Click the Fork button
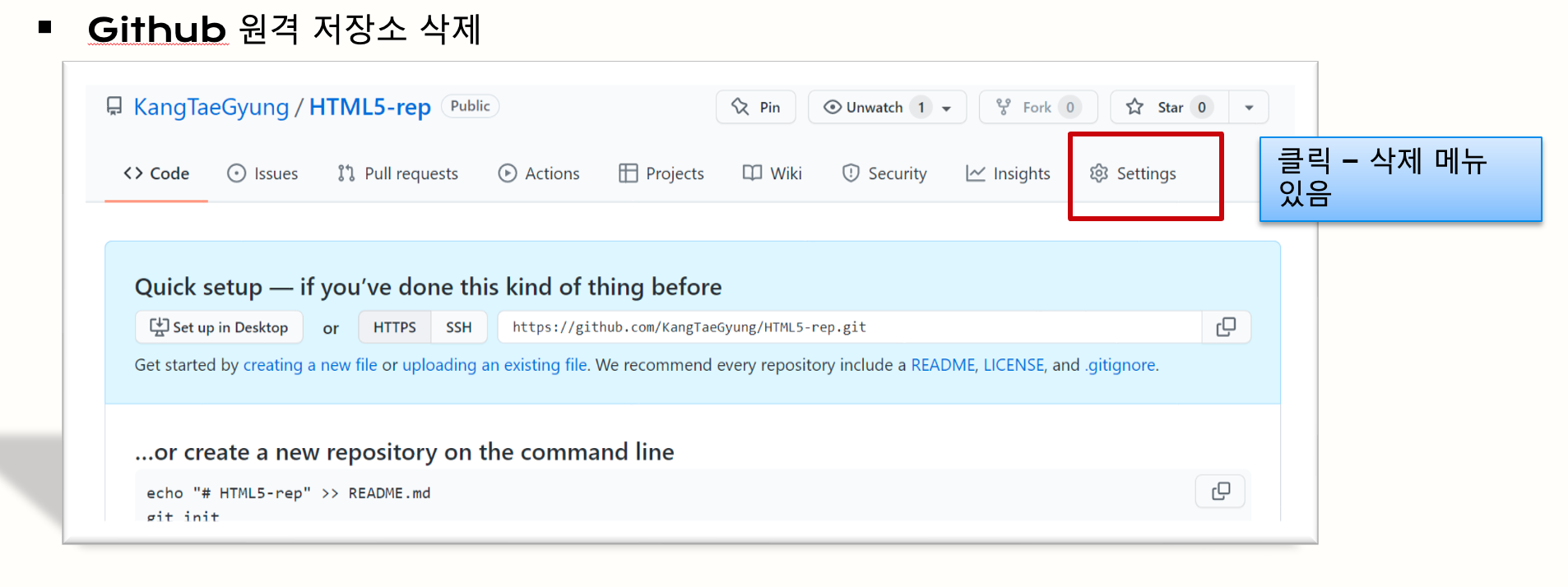The height and width of the screenshot is (587, 1568). tap(1038, 107)
